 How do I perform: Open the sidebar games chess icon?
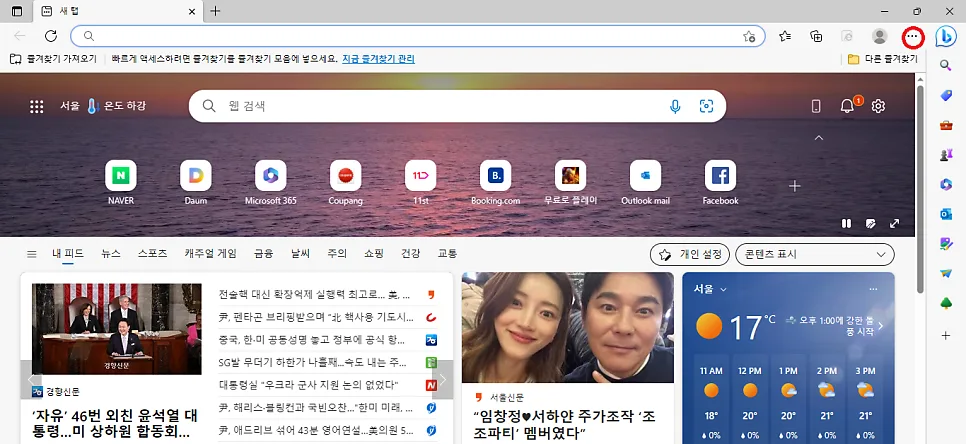(946, 155)
